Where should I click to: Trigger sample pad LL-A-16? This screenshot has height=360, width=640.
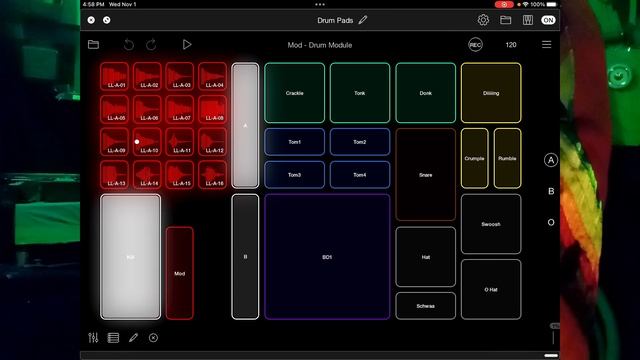[213, 175]
